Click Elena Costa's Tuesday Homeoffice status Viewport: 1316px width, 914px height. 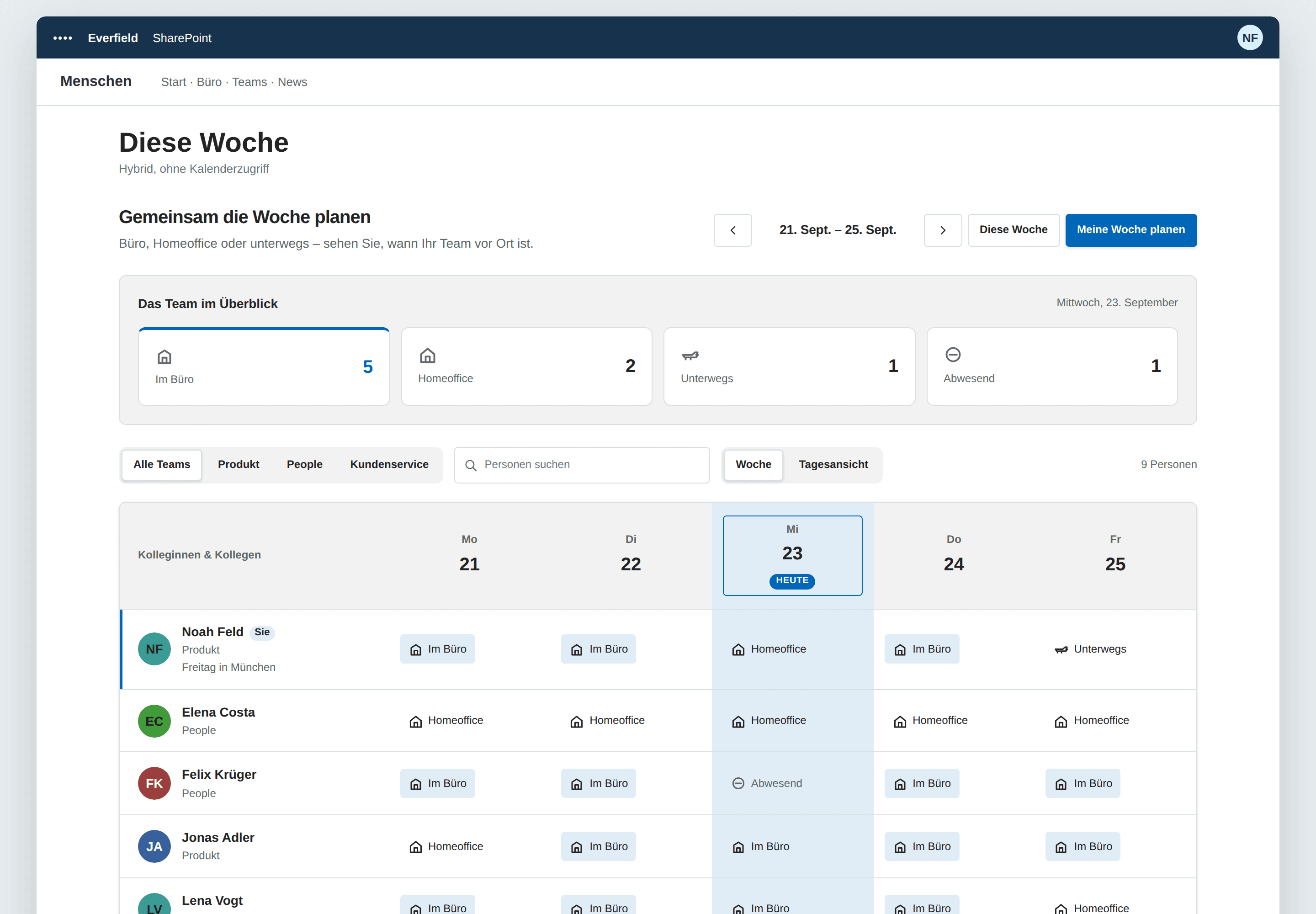607,720
